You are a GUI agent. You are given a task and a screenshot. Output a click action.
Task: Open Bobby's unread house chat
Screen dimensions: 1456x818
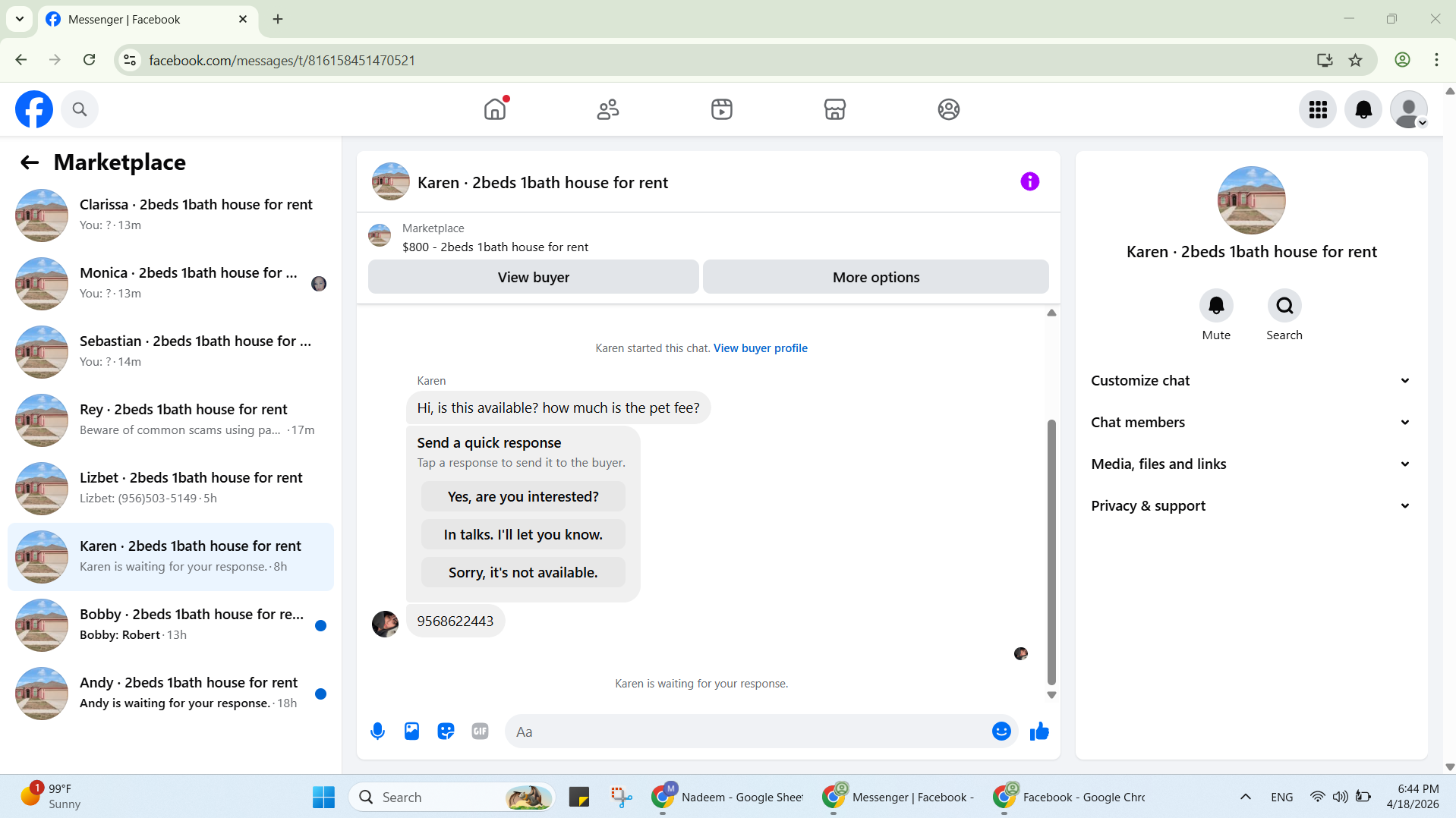coord(171,625)
